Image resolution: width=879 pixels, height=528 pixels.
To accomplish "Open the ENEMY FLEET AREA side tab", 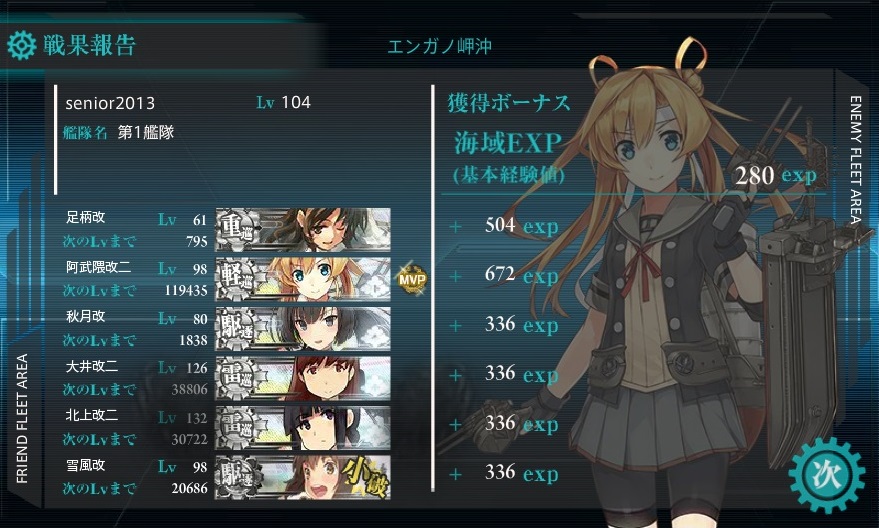I will (855, 160).
